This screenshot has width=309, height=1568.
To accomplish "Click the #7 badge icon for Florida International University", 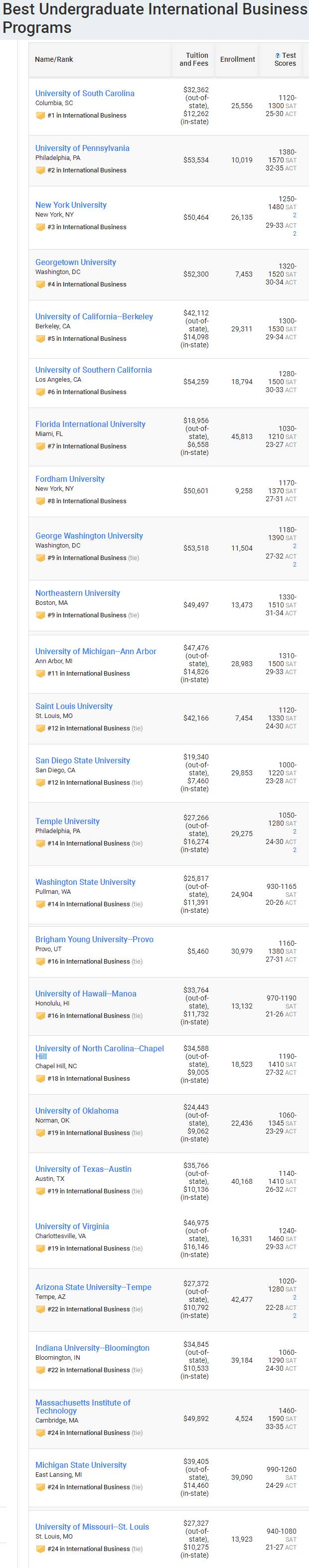I will point(40,447).
